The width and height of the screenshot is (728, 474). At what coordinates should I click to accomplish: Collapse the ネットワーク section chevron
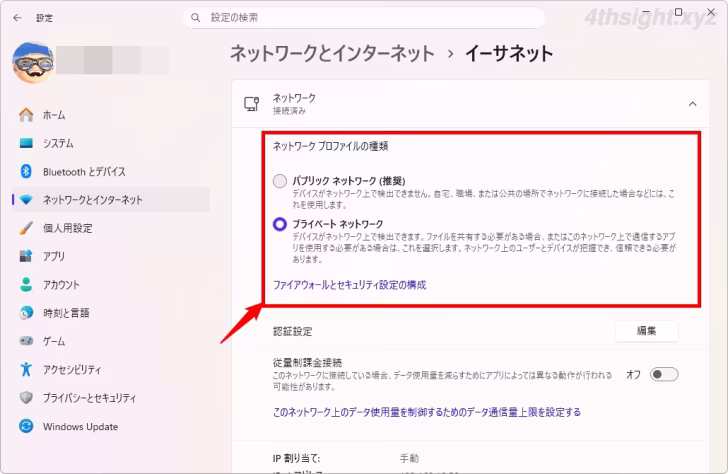[692, 104]
